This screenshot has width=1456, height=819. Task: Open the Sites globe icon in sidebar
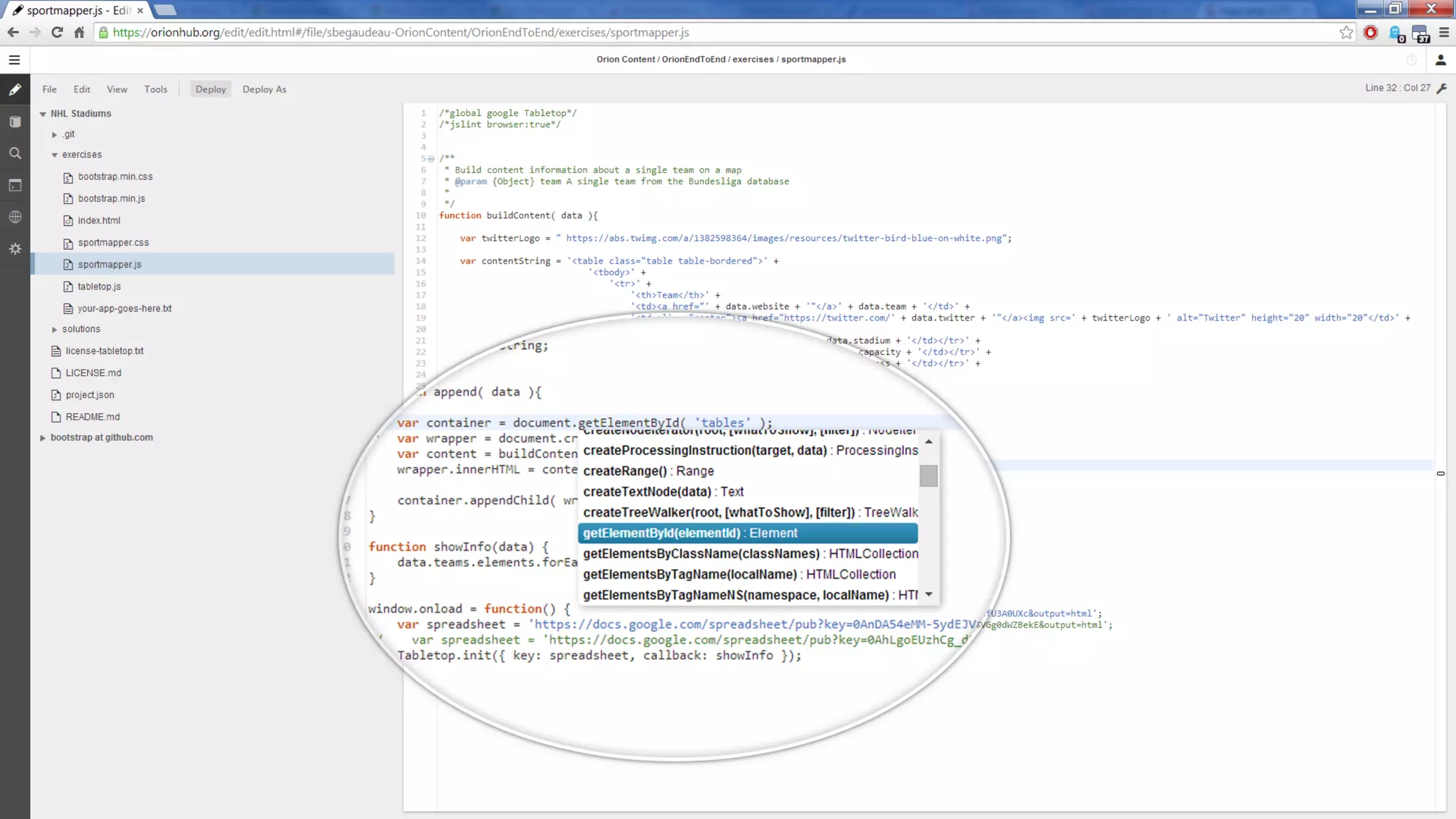pos(15,217)
